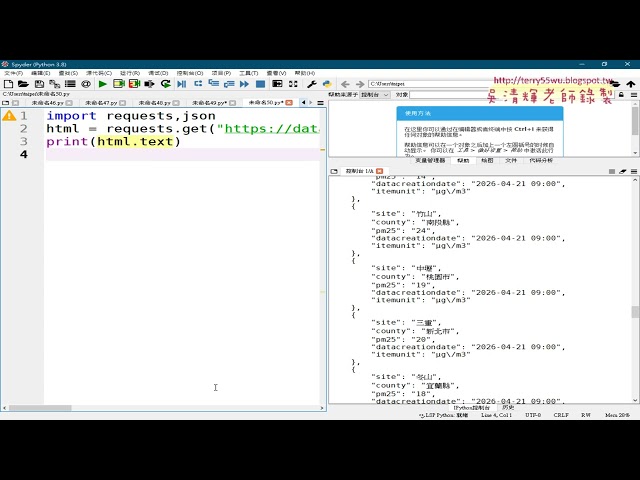Open the list-style outline icon in the toolbar
The image size is (640, 480).
tap(70, 84)
